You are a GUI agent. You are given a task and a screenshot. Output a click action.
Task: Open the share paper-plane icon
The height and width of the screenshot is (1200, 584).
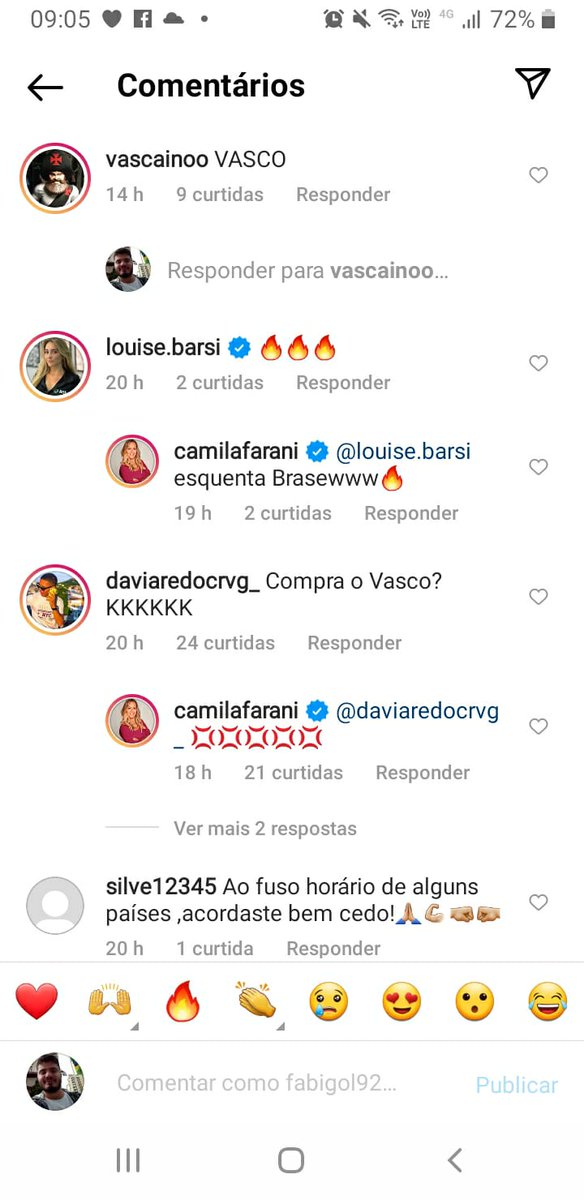(x=533, y=84)
